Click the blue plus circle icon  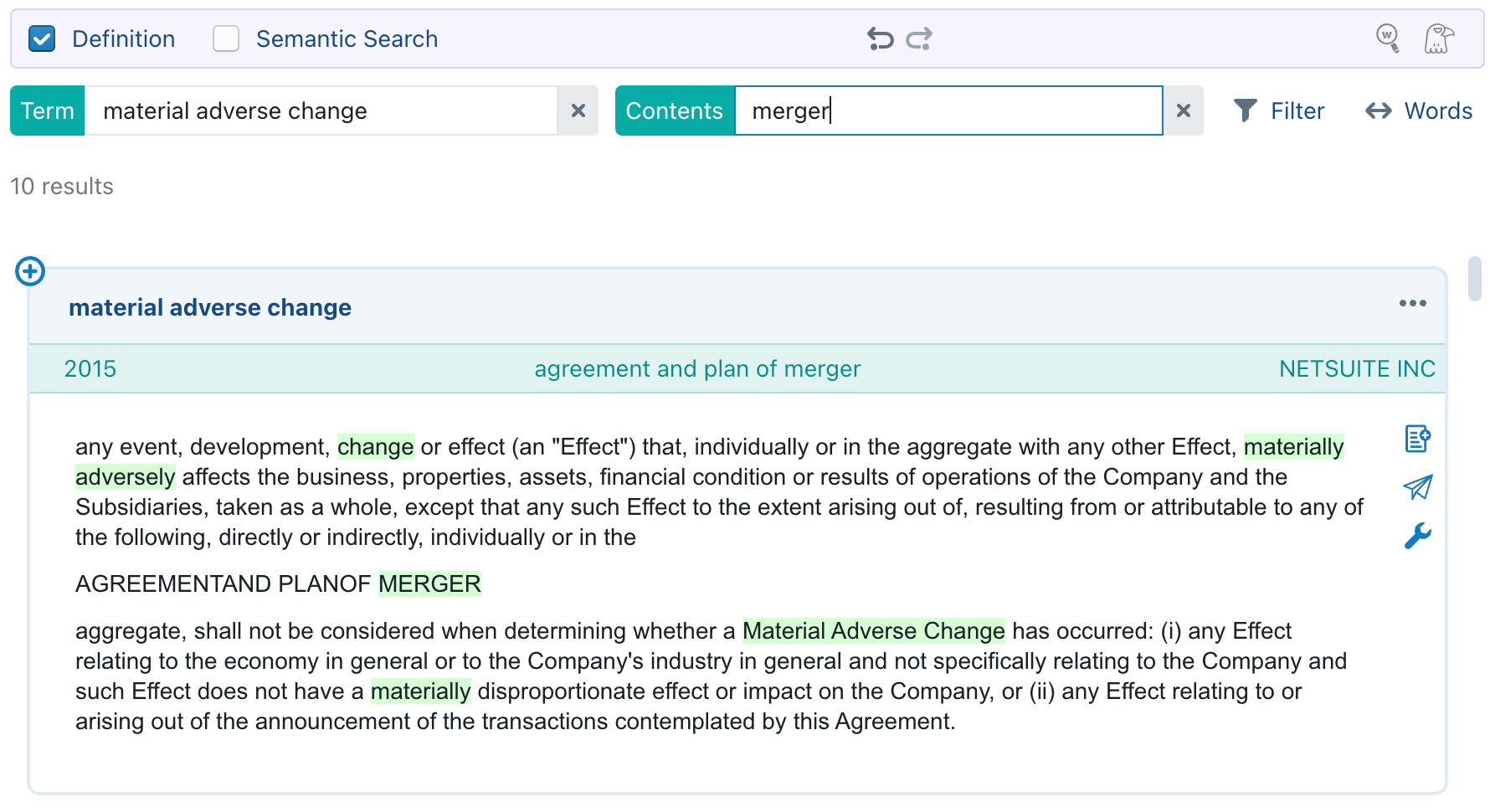(30, 271)
